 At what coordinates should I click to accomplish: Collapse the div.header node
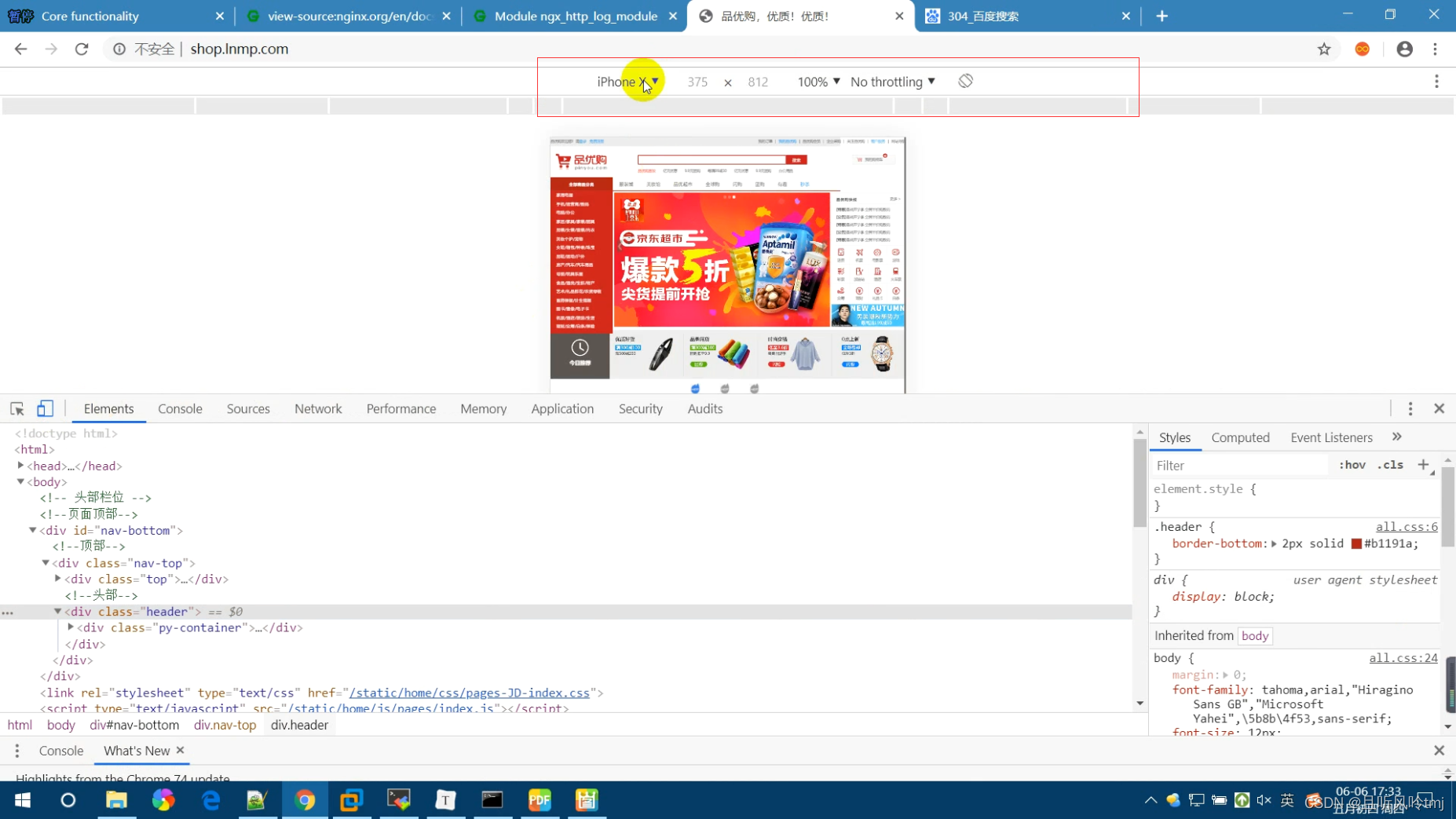tap(58, 611)
